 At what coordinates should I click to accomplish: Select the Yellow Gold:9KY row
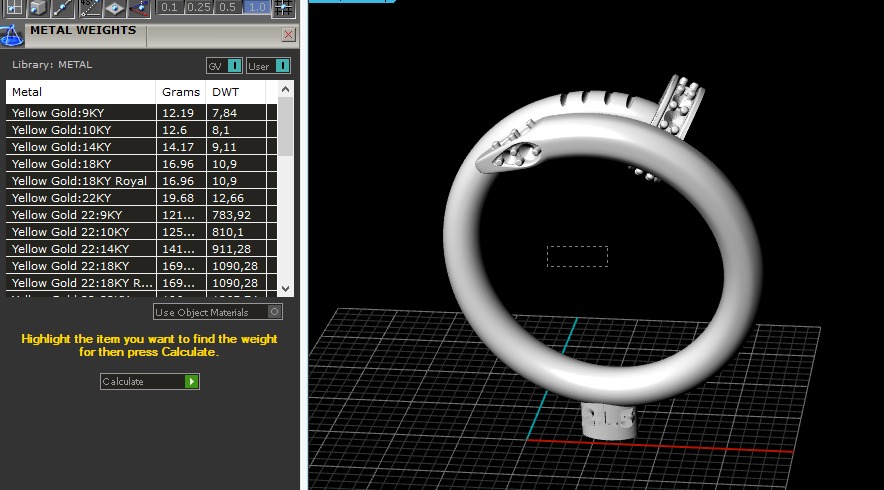tap(141, 113)
